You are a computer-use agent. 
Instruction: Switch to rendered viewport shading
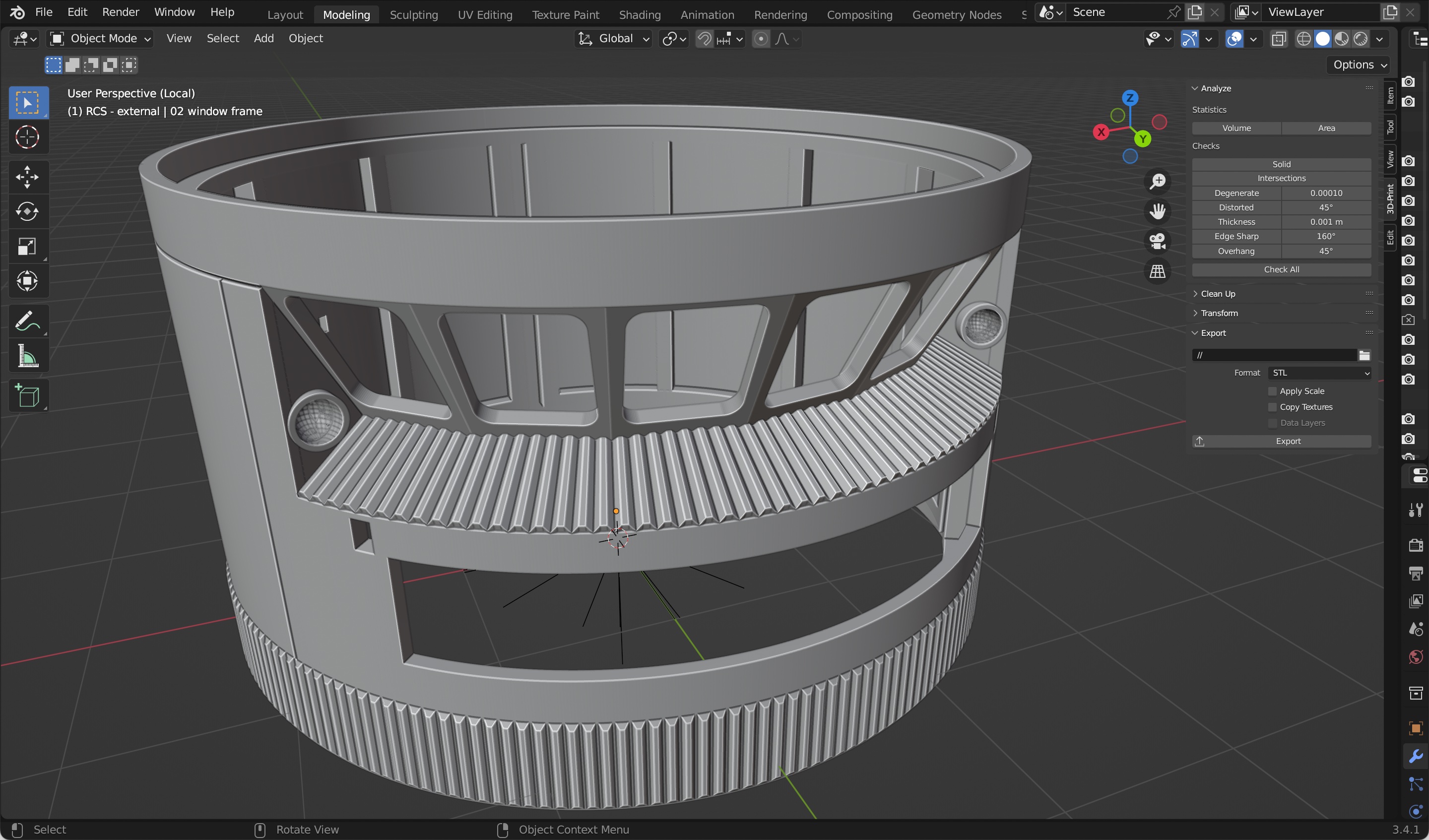1361,39
